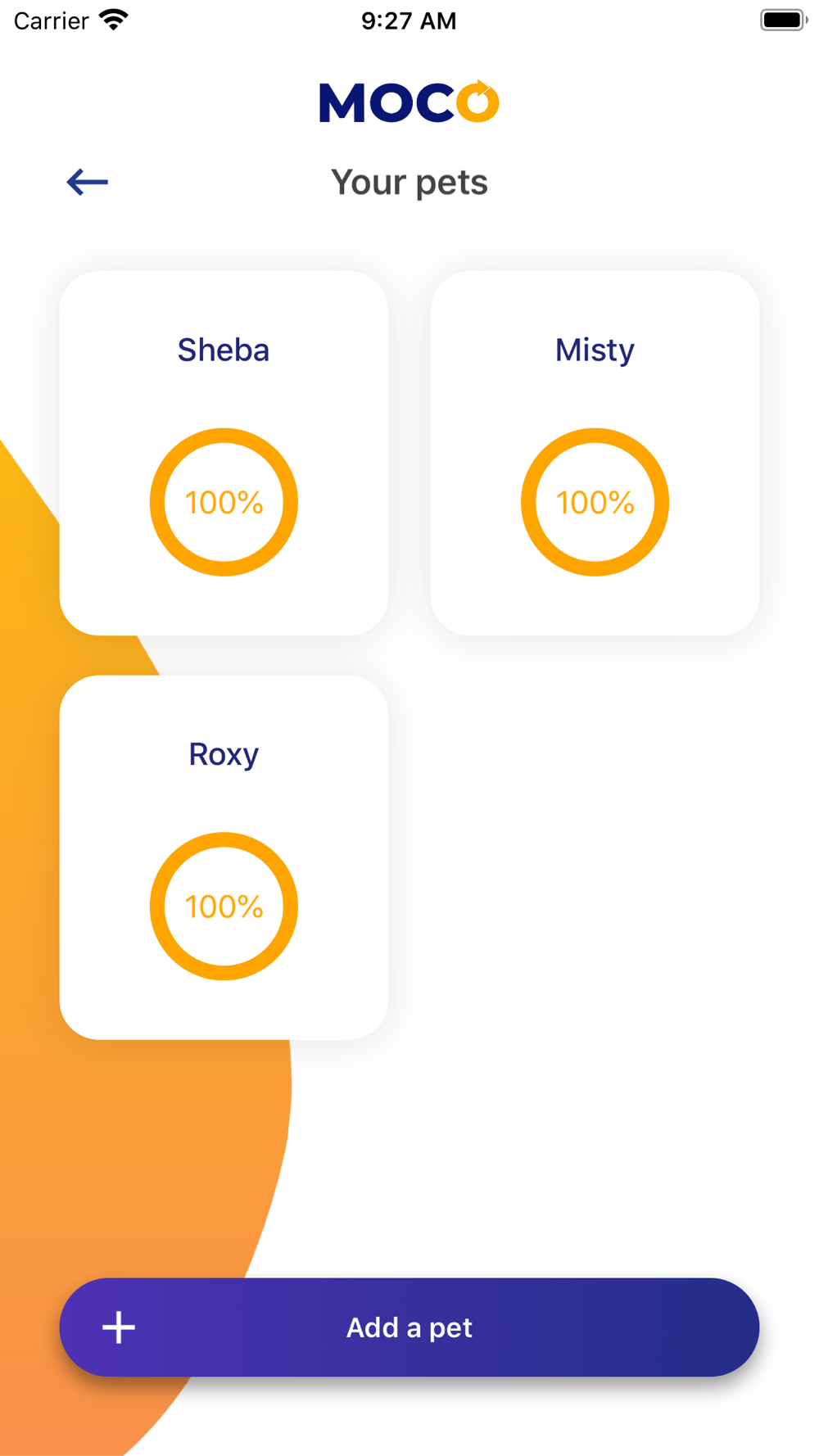Select the Misty name label
The height and width of the screenshot is (1456, 819).
pos(595,350)
